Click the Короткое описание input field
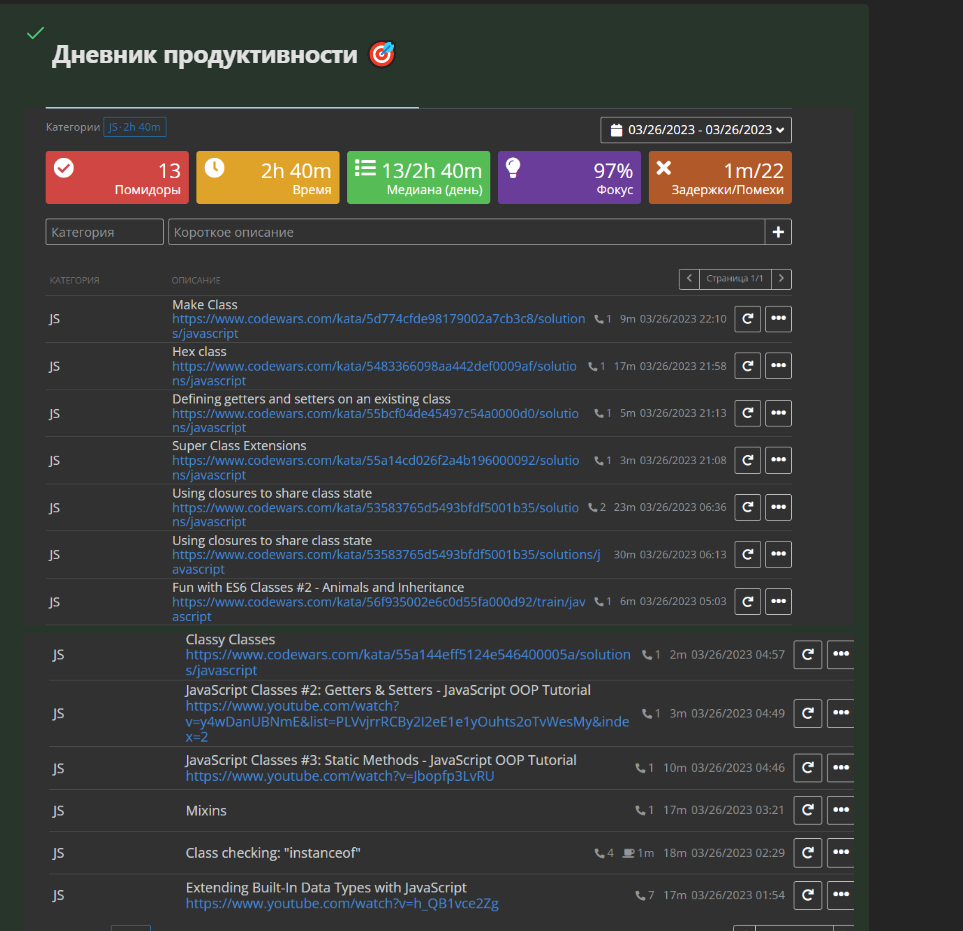 466,232
